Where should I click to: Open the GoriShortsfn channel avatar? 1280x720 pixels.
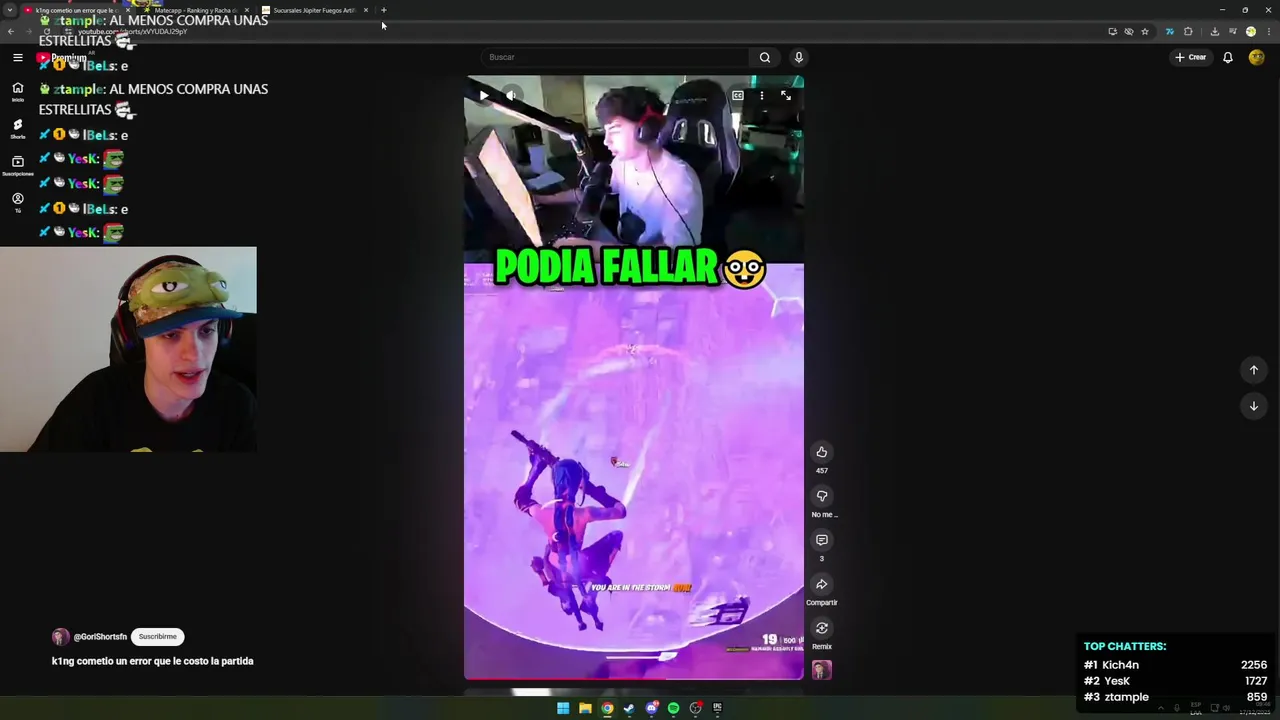coord(60,637)
